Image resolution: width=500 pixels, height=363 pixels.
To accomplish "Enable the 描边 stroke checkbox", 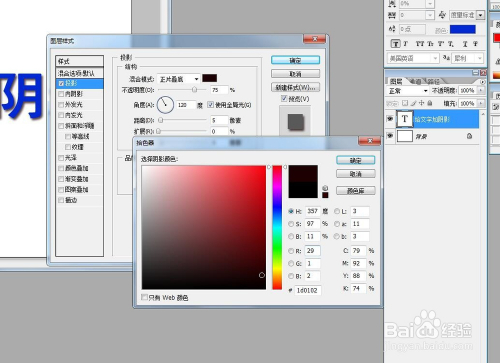I will 61,200.
